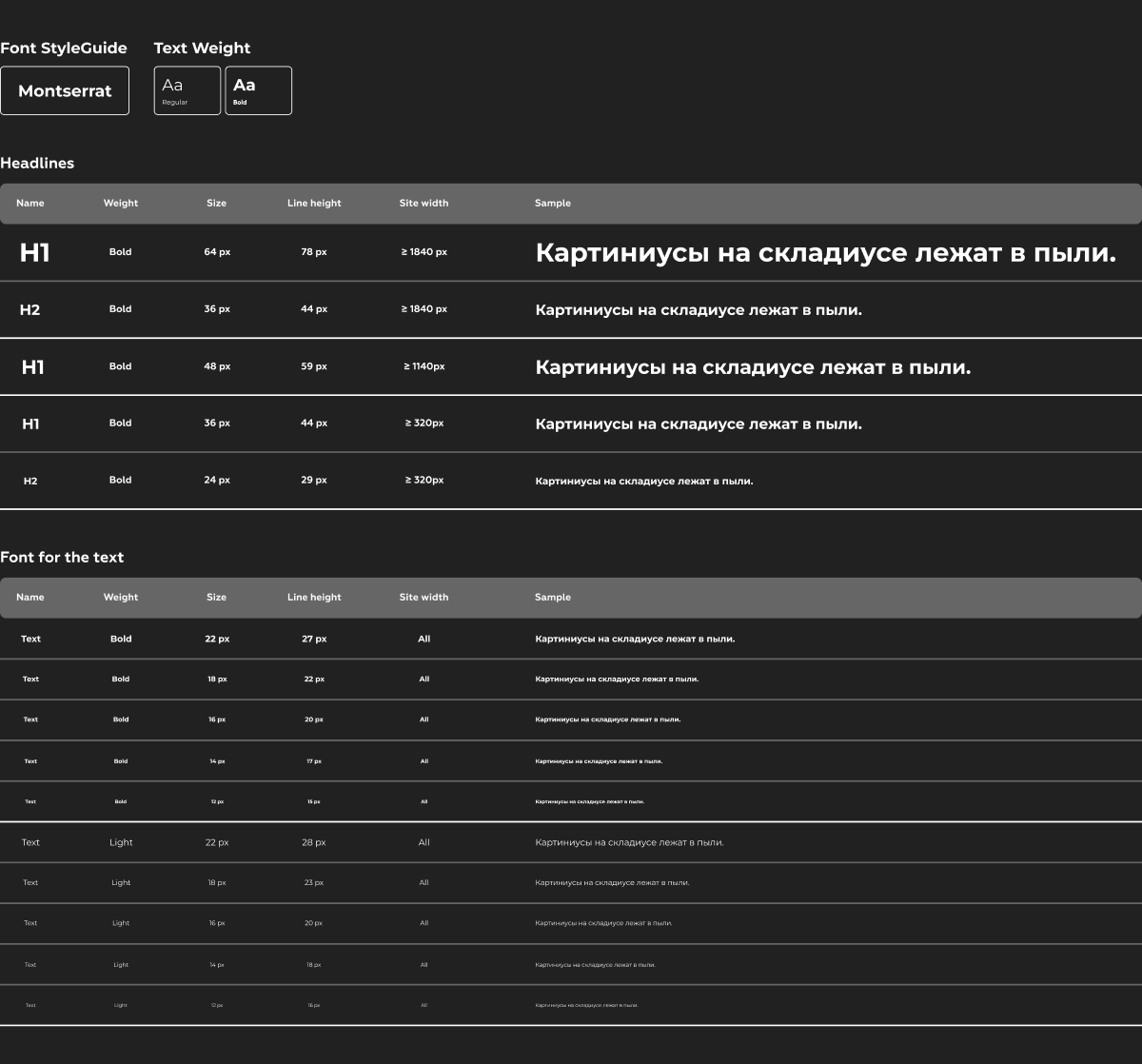
Task: Click the Font for the text section title
Action: [x=63, y=557]
